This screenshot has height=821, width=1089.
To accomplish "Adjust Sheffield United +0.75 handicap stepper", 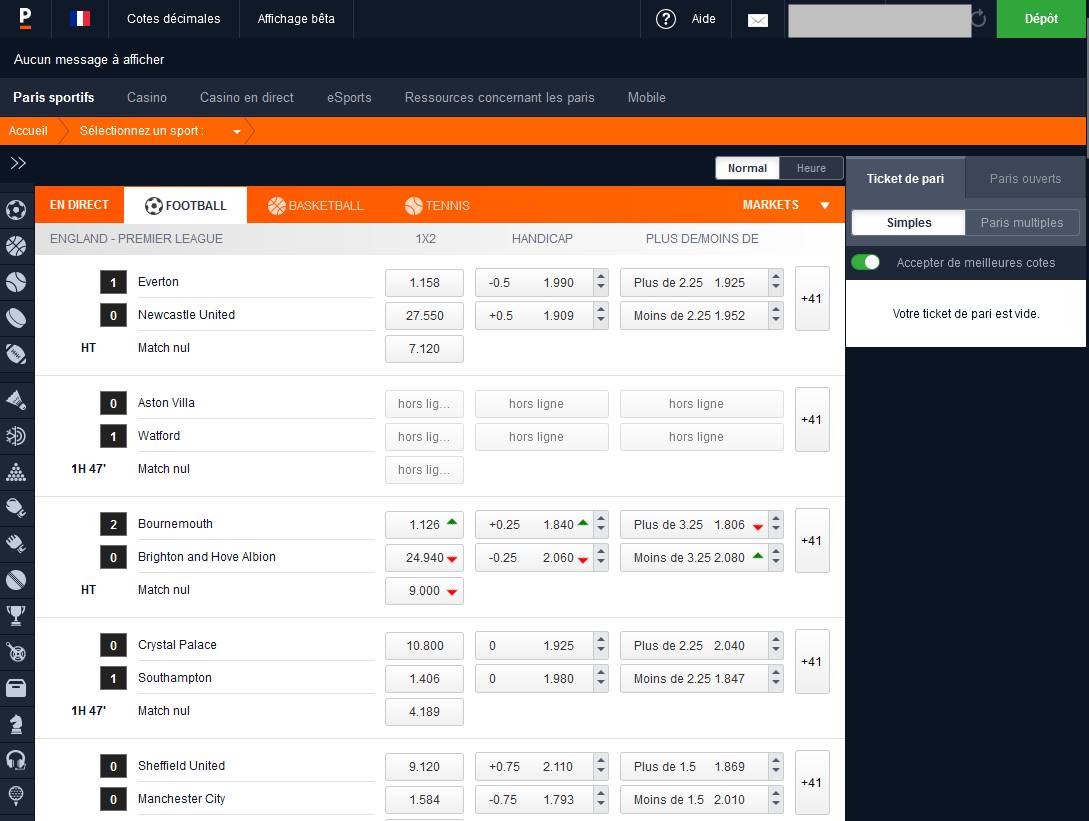I will pos(601,766).
